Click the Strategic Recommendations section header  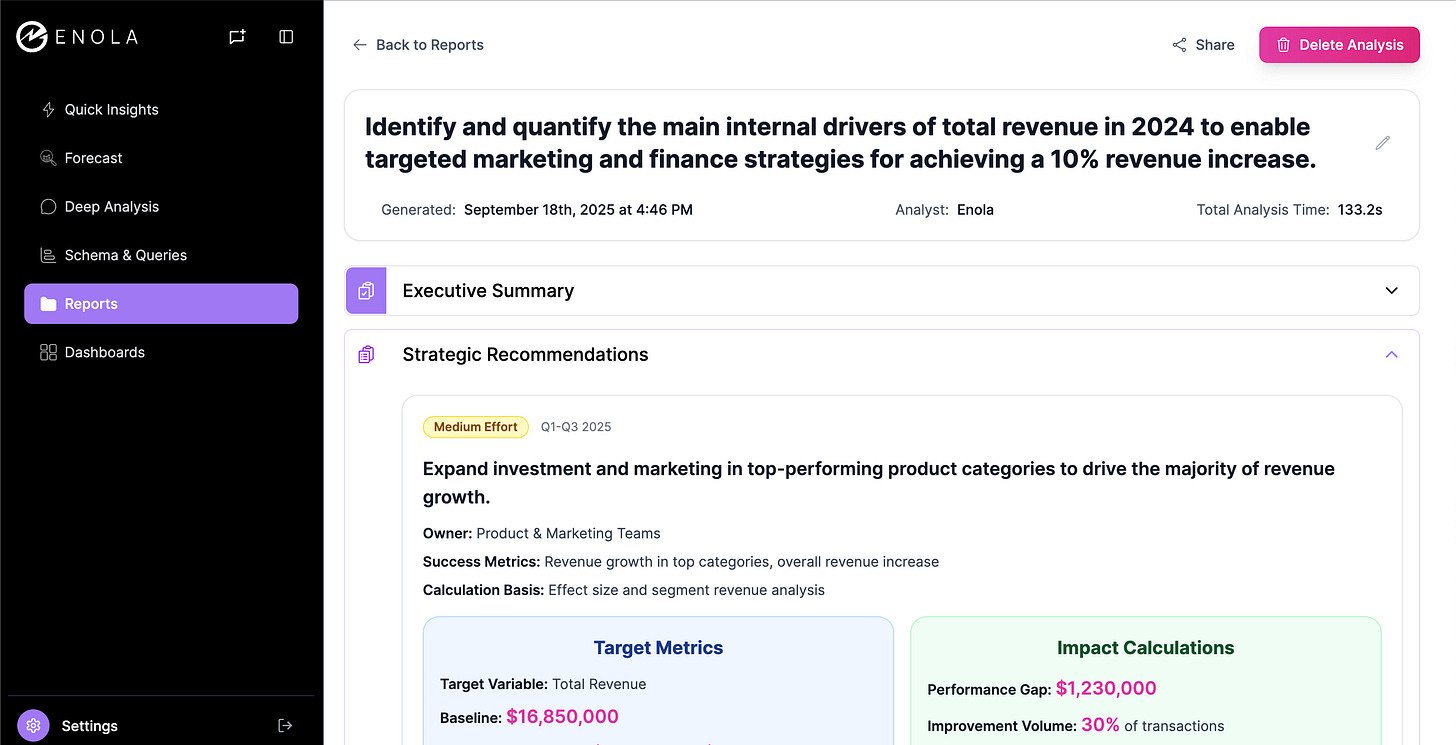point(525,355)
